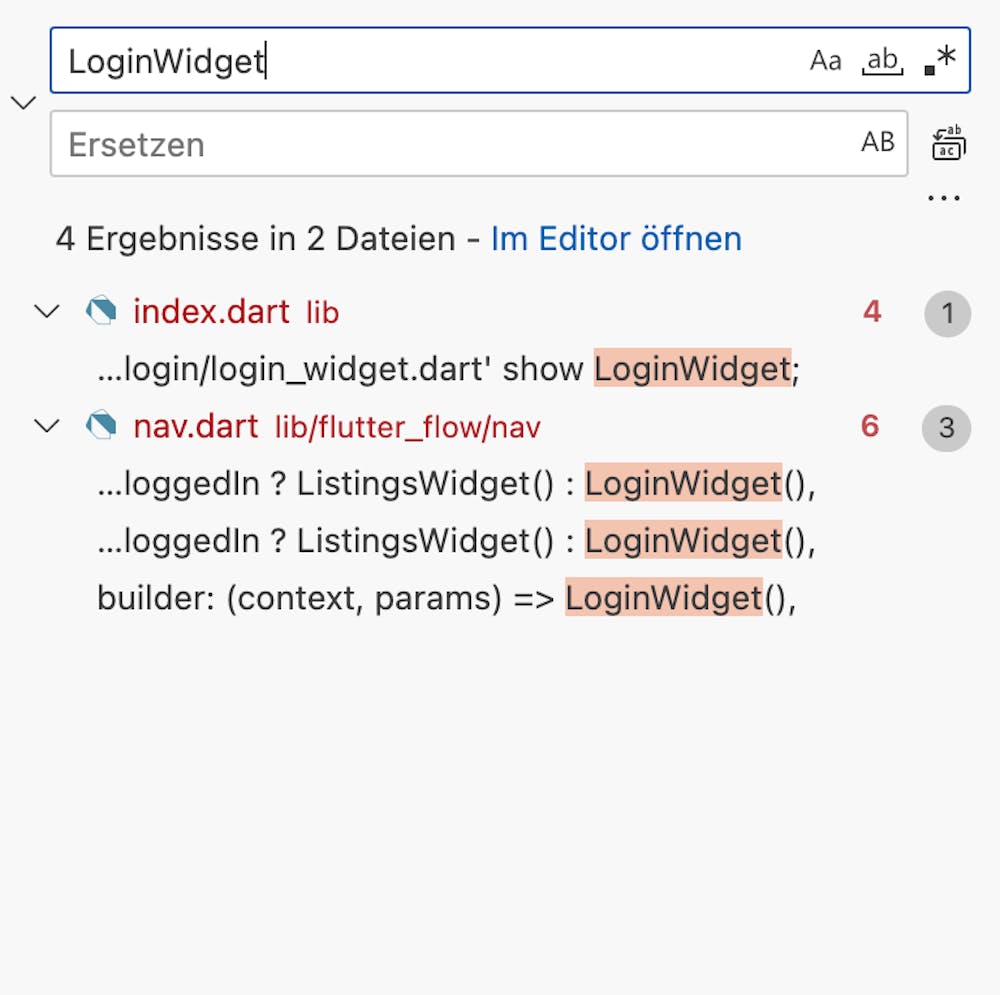Click the Dart file icon beside nav.dart

point(101,427)
